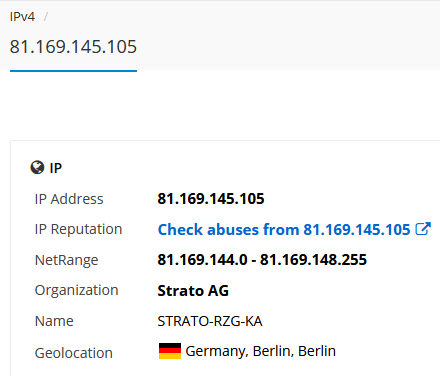This screenshot has width=440, height=376.
Task: Click the blue underline beneath the IP title
Action: coord(73,71)
